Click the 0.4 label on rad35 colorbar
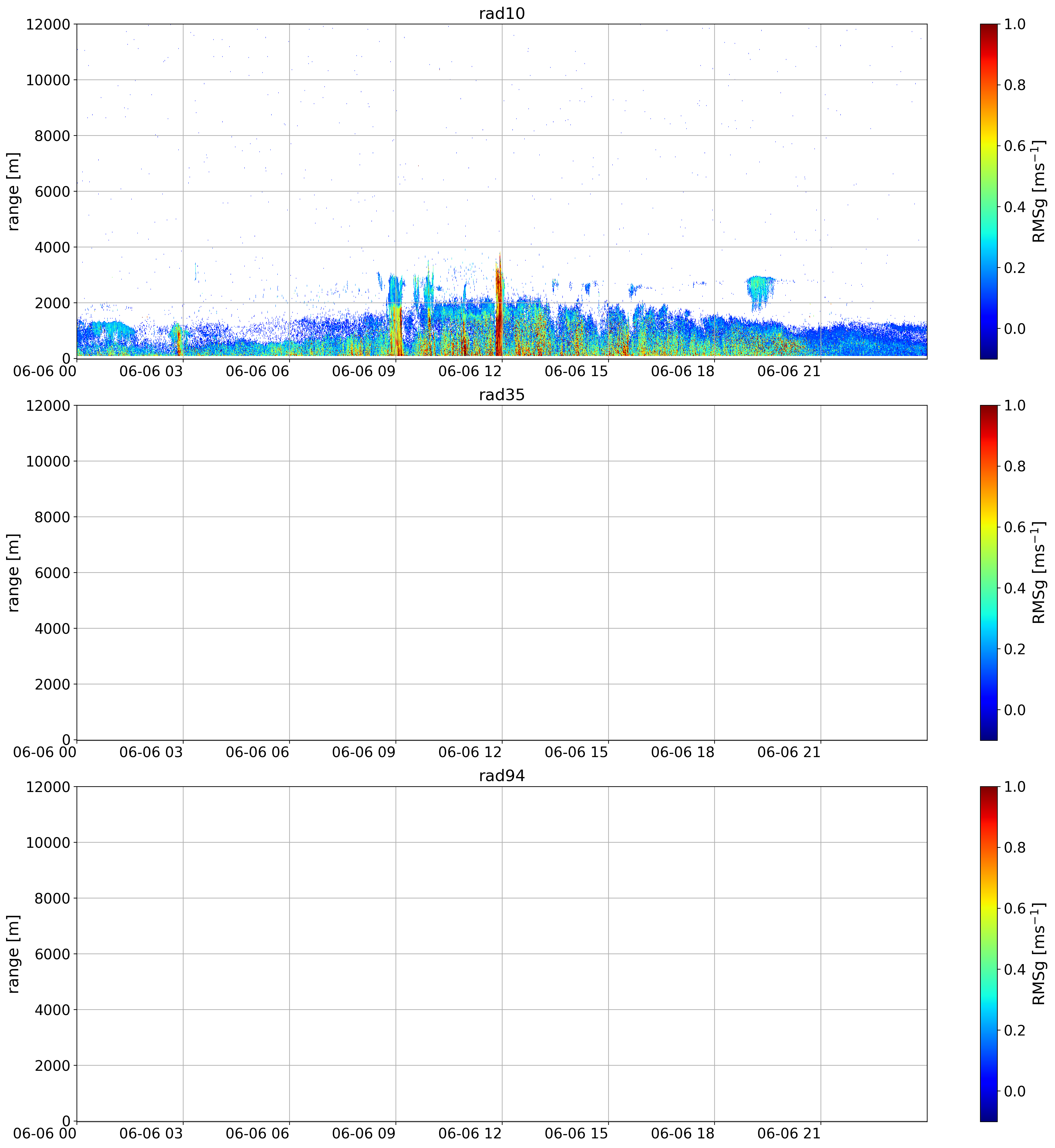Screen dimensions: 1055x1148 pos(1014,588)
